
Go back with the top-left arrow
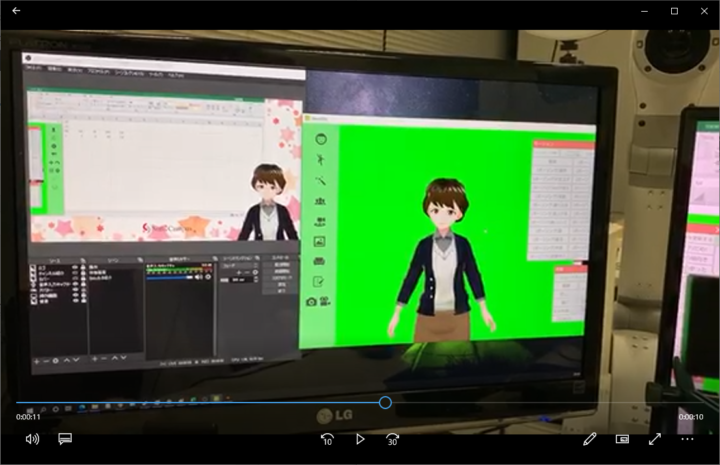pos(16,11)
